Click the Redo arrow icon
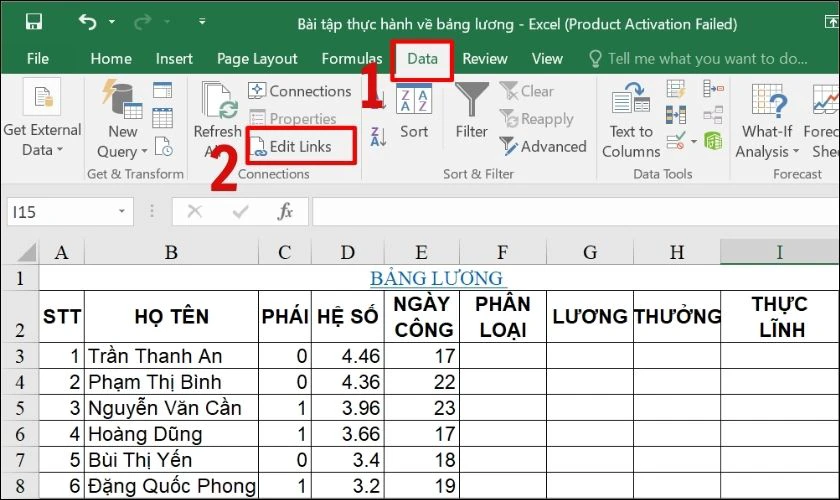 (142, 21)
